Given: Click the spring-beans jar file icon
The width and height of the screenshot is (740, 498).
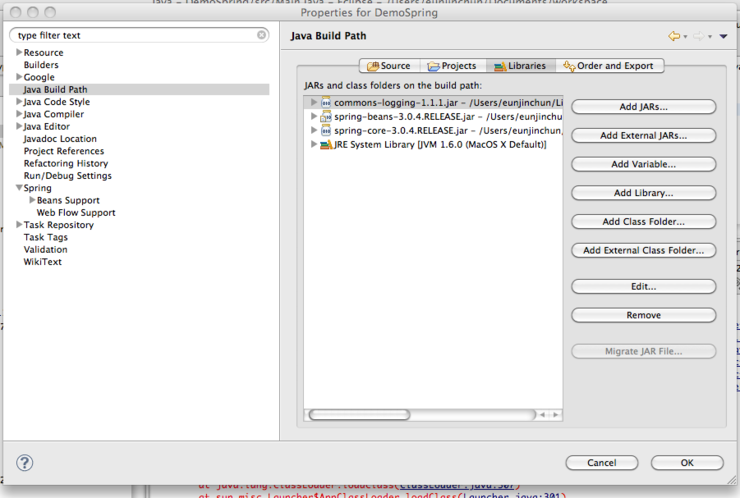Looking at the screenshot, I should tap(326, 117).
